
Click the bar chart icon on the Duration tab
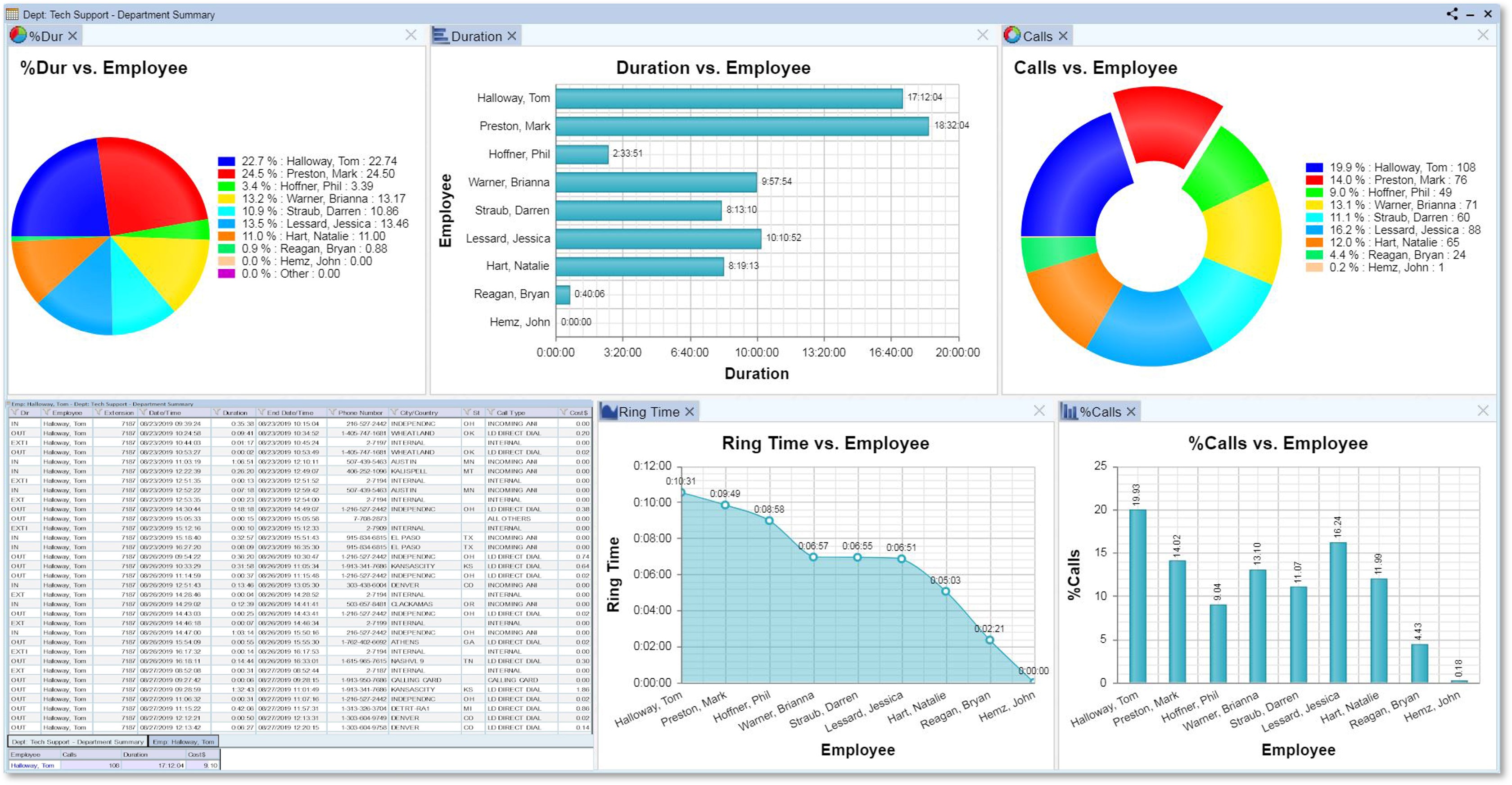pyautogui.click(x=442, y=36)
